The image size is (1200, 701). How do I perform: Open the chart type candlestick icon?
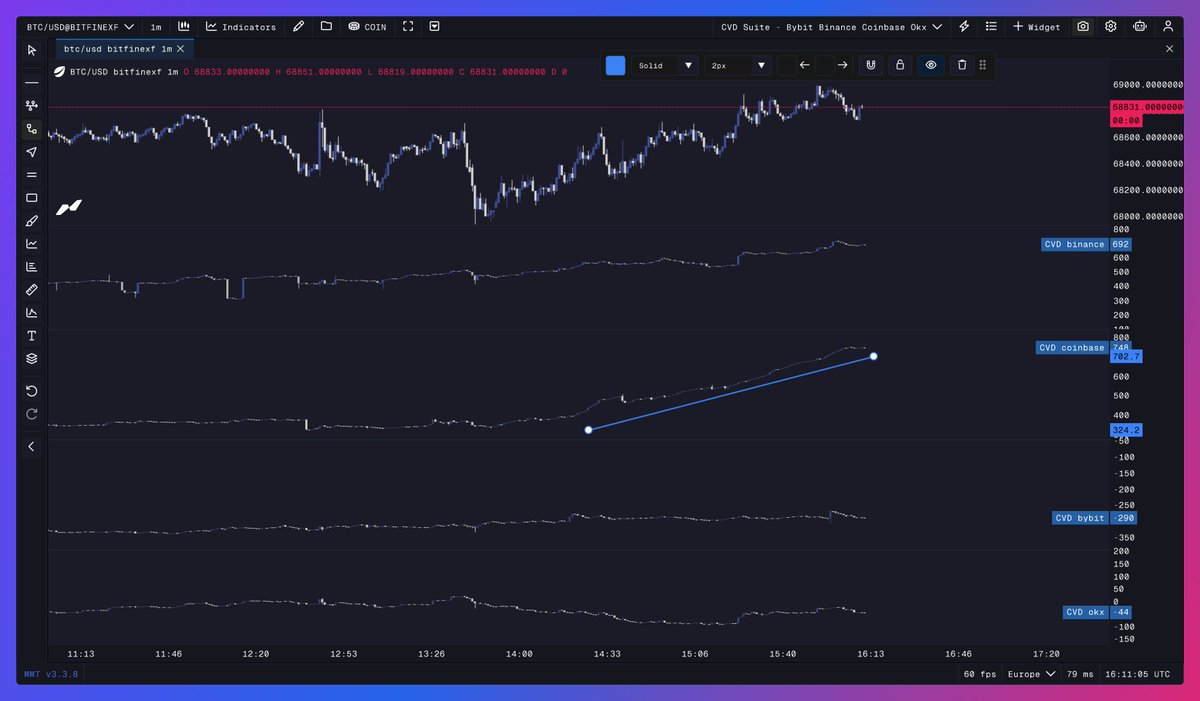pyautogui.click(x=184, y=27)
